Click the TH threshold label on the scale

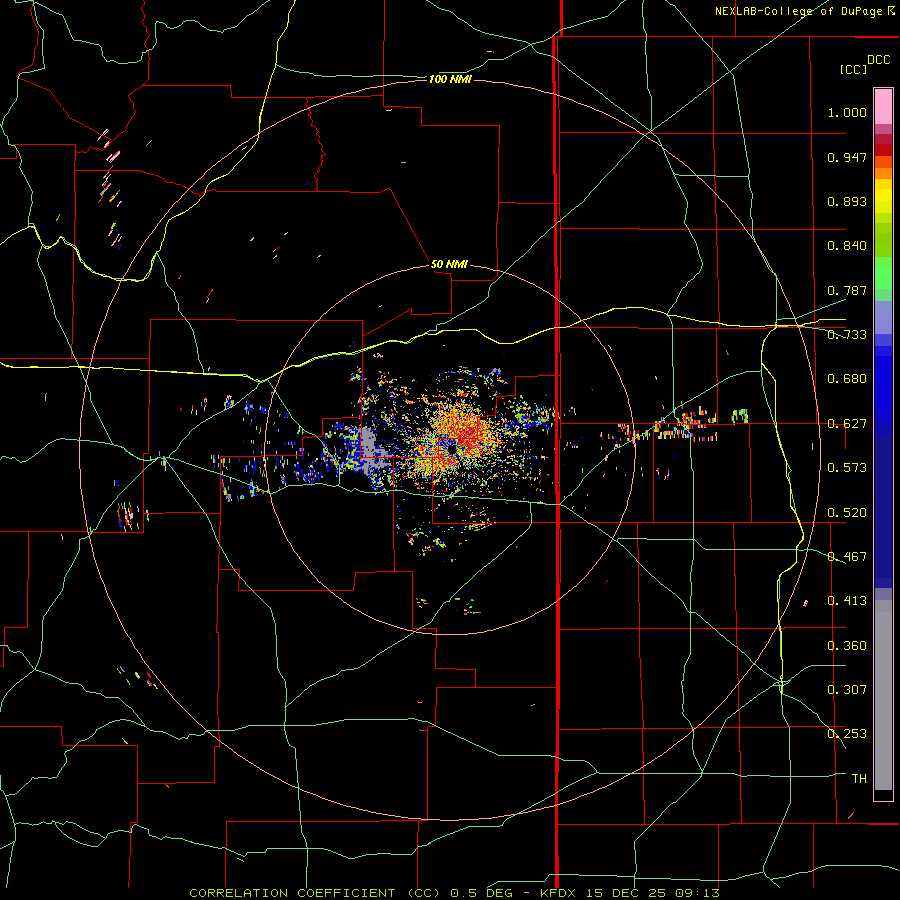(859, 779)
